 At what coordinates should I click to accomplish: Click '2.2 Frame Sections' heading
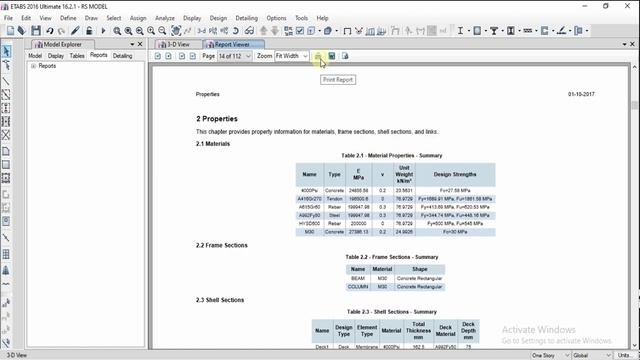pyautogui.click(x=222, y=245)
